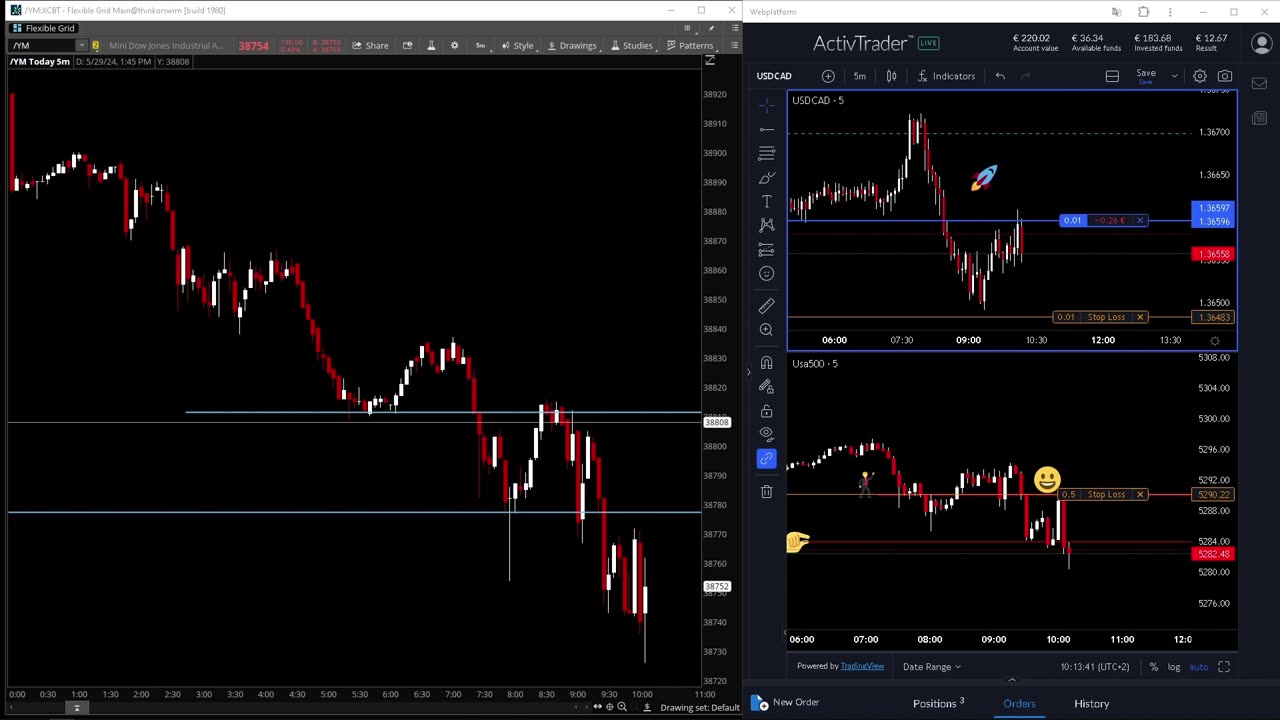Enter fullscreen chart mode
This screenshot has height=720, width=1280.
[x=1224, y=667]
